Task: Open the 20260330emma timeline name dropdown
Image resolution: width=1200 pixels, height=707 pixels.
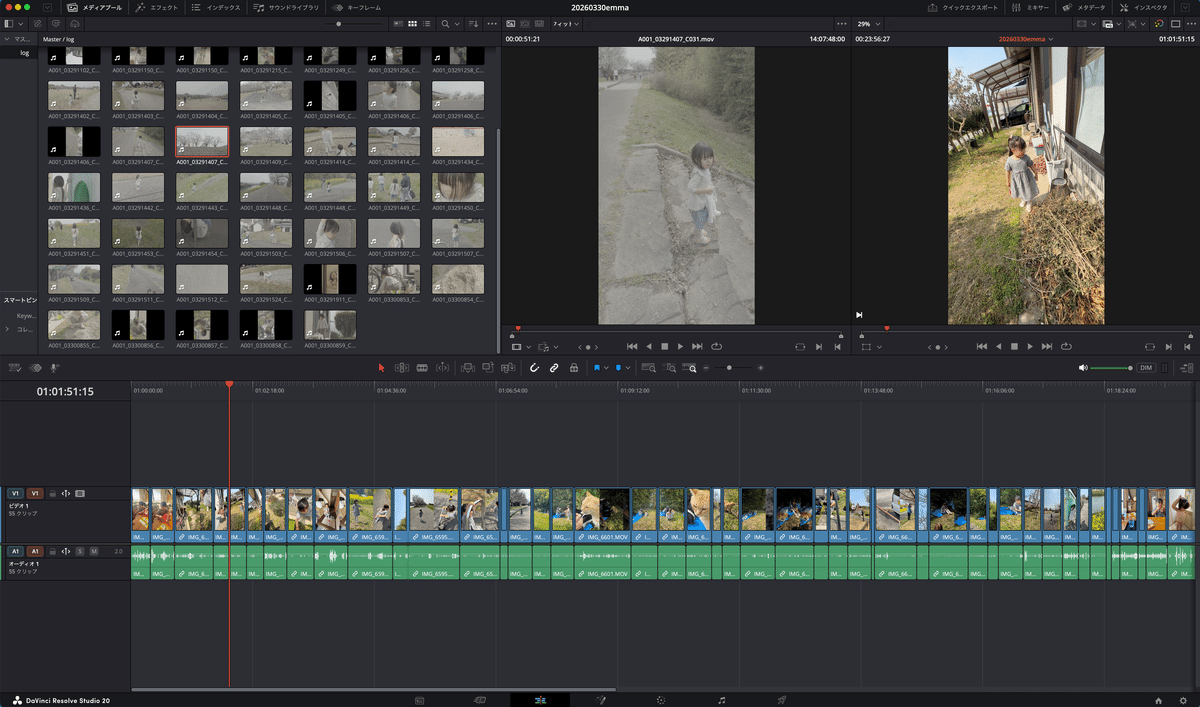Action: click(1026, 39)
